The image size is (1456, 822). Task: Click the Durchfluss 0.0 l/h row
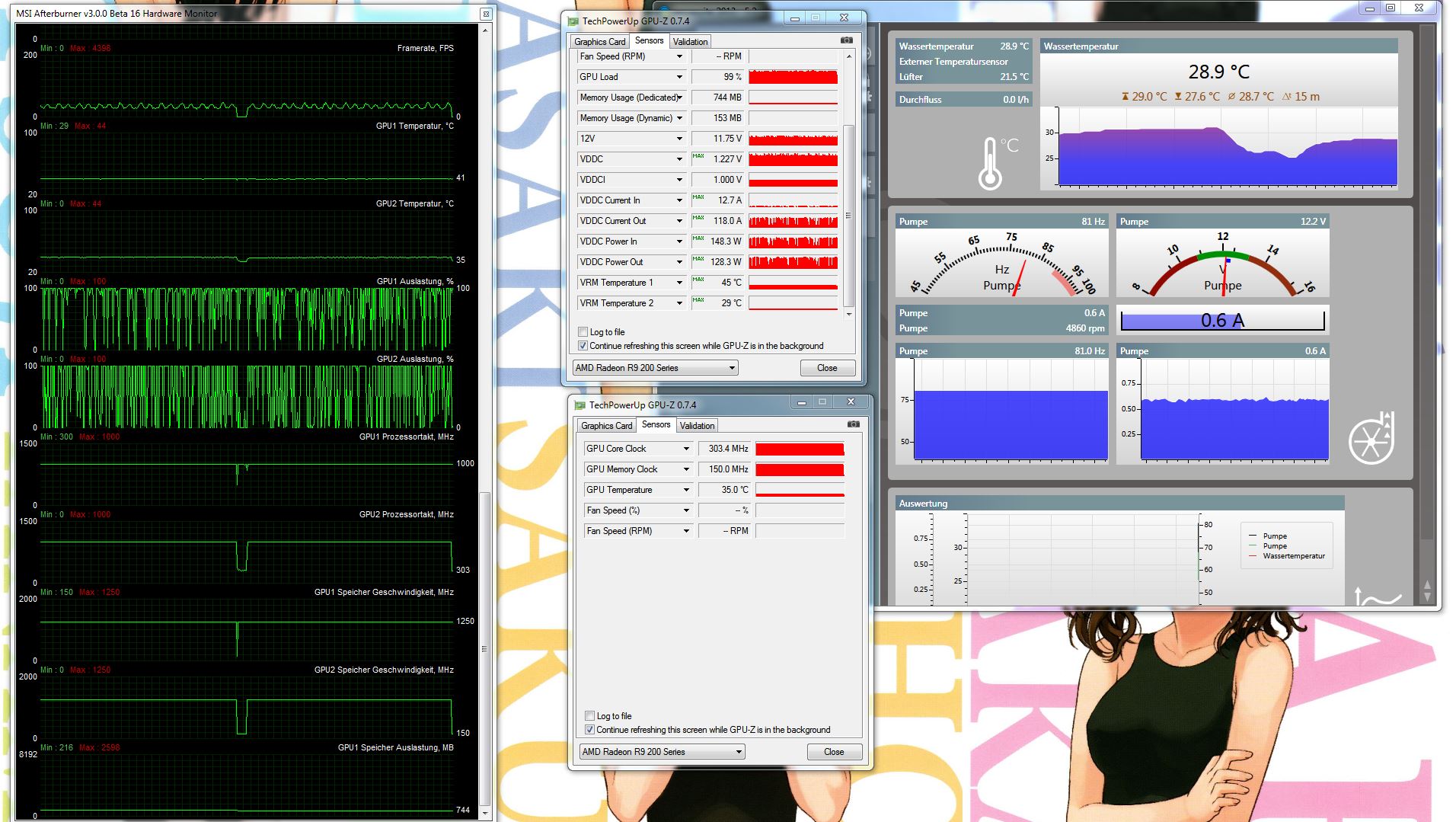click(964, 100)
